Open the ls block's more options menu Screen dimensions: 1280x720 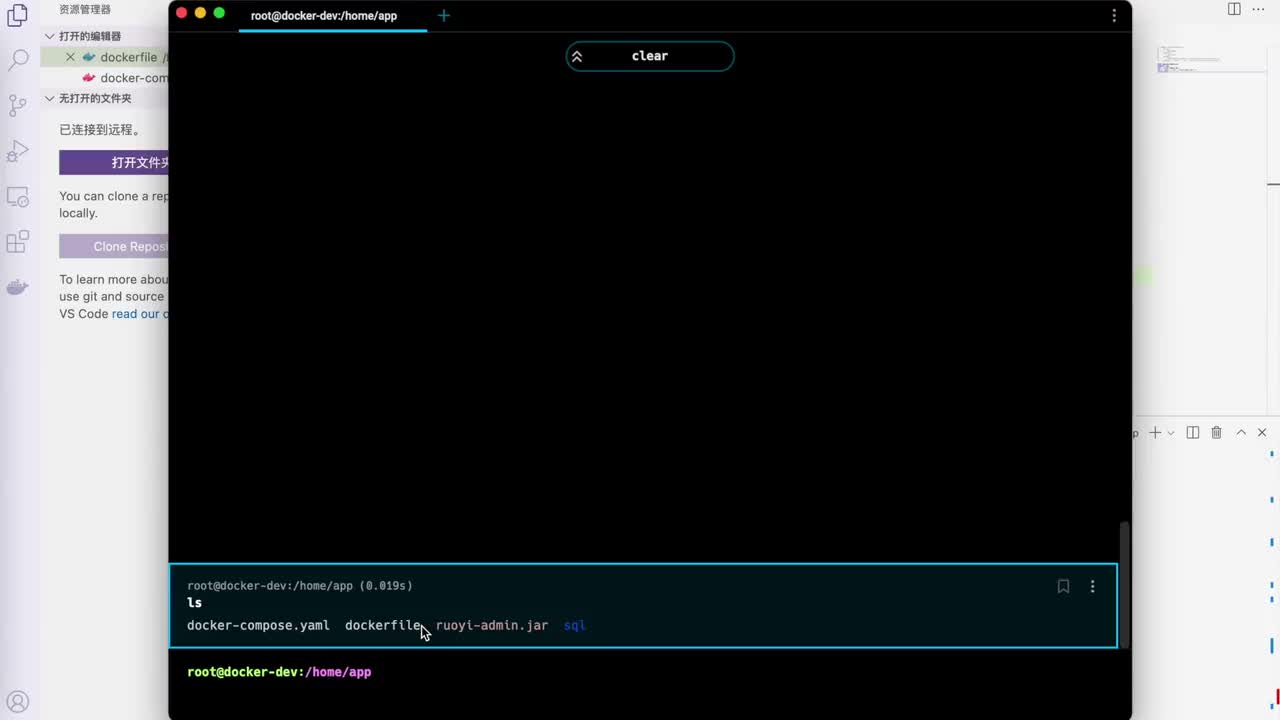pyautogui.click(x=1092, y=587)
